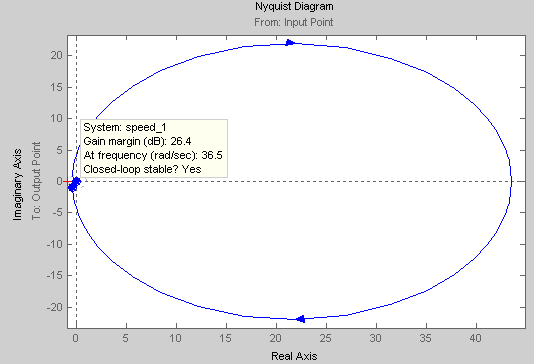Click the 'To: Output Point' label
Screen dimensions: 534x364
[36, 181]
